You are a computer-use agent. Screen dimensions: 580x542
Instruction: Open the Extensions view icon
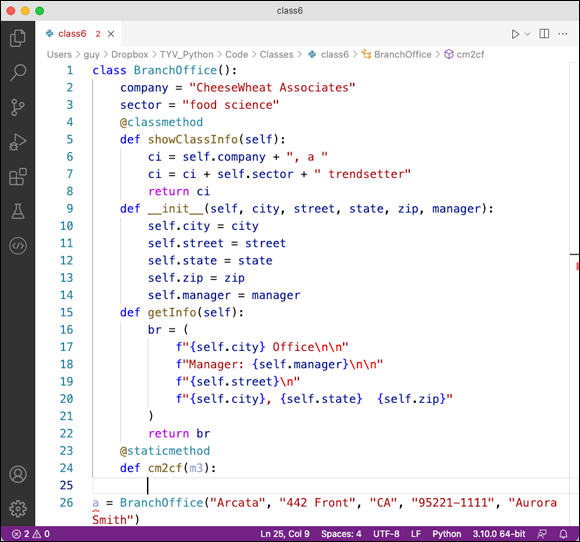[18, 176]
